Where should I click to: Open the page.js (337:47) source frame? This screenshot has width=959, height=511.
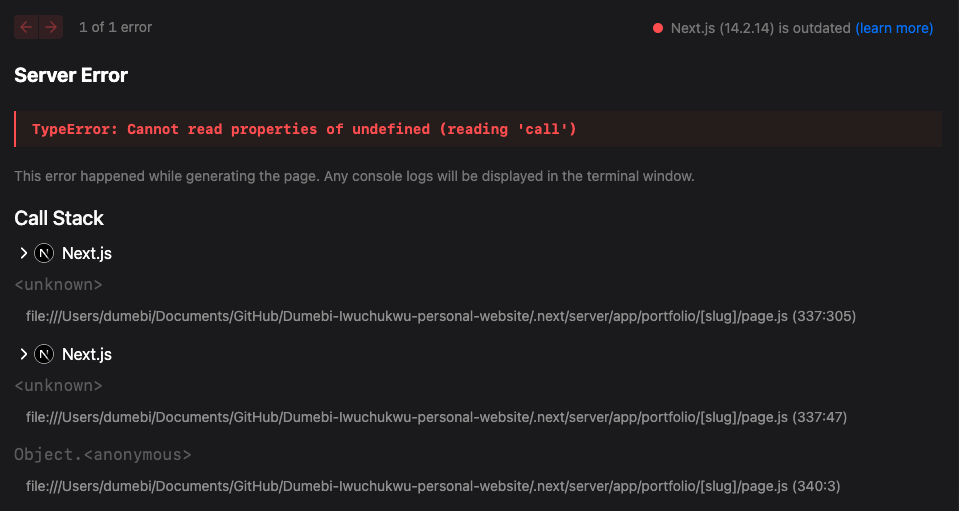tap(436, 417)
